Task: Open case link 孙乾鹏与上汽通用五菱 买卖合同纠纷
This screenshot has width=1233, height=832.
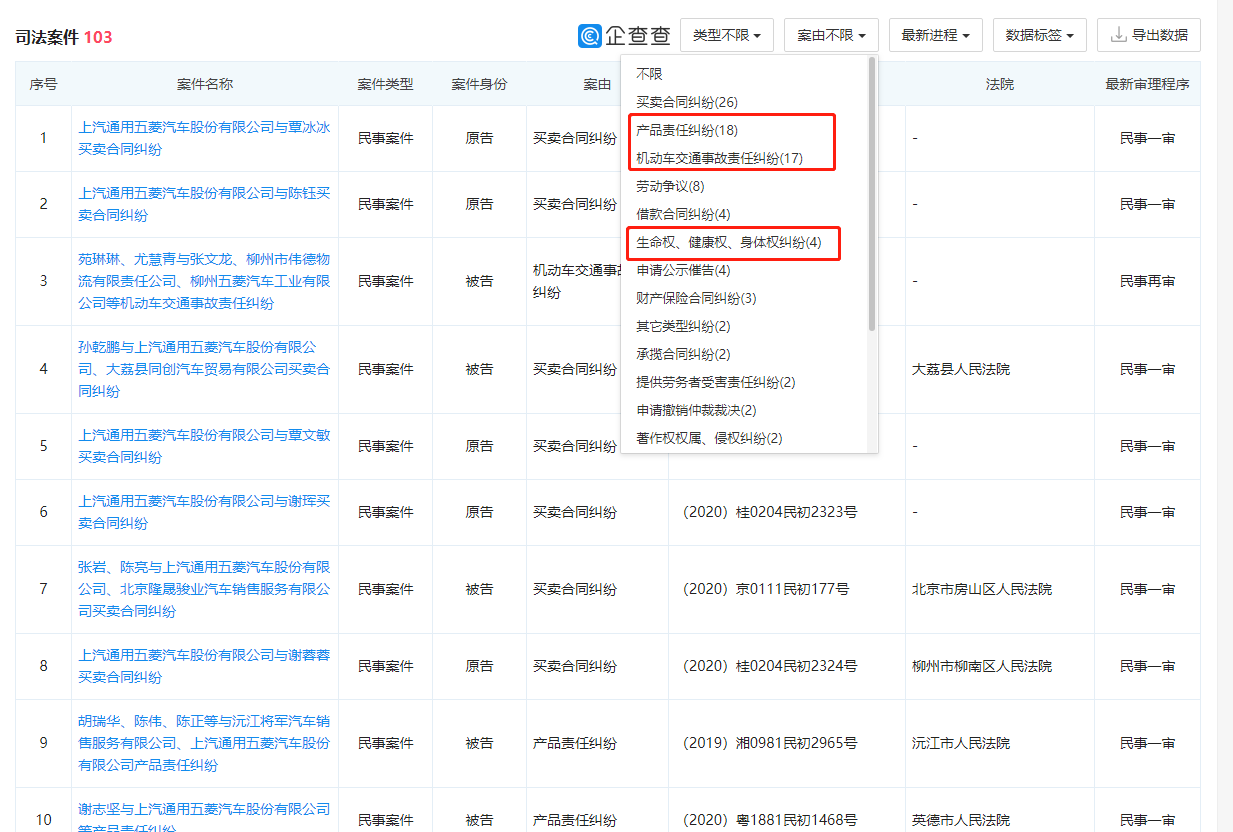Action: click(204, 369)
